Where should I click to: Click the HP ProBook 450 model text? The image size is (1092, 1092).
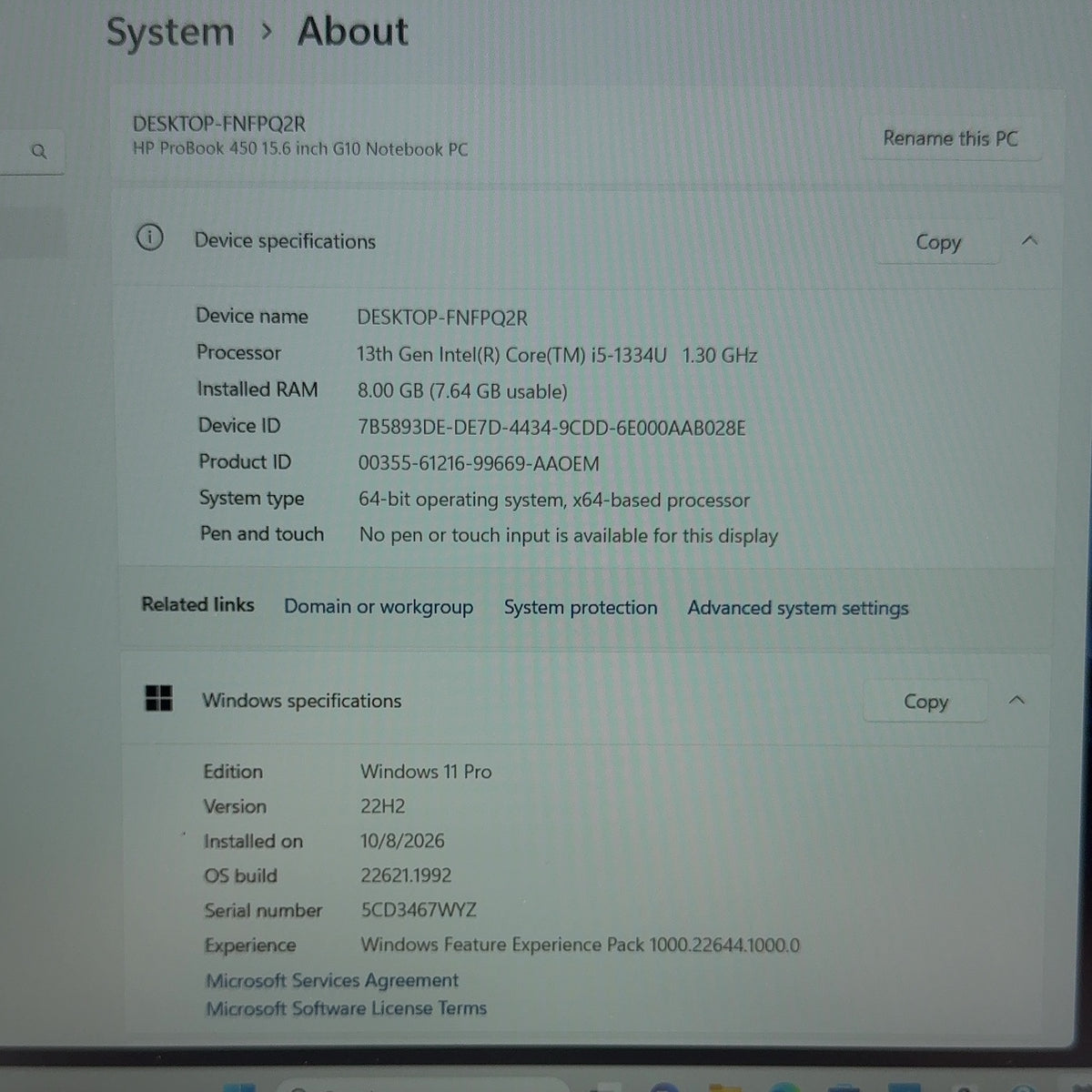(300, 149)
